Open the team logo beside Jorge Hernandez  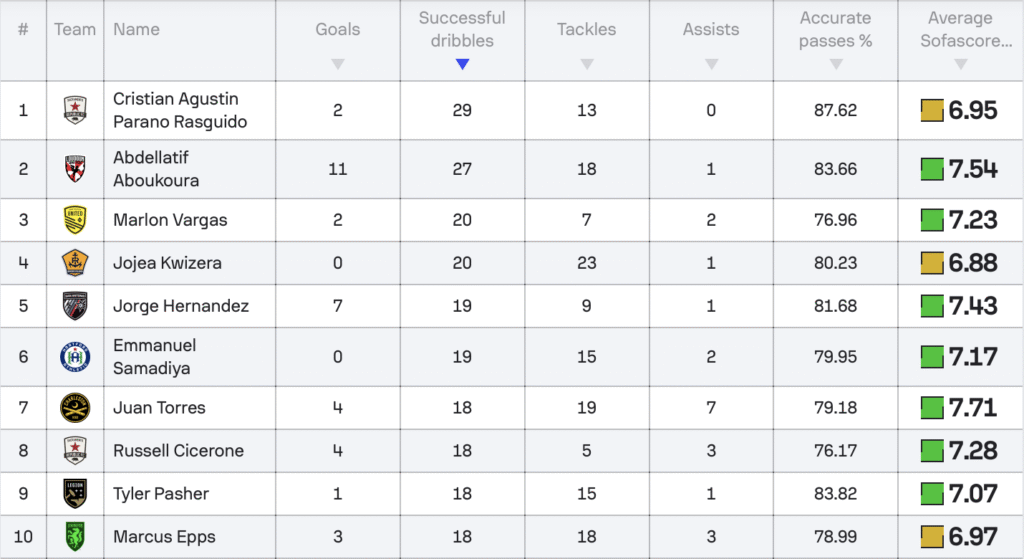click(75, 306)
